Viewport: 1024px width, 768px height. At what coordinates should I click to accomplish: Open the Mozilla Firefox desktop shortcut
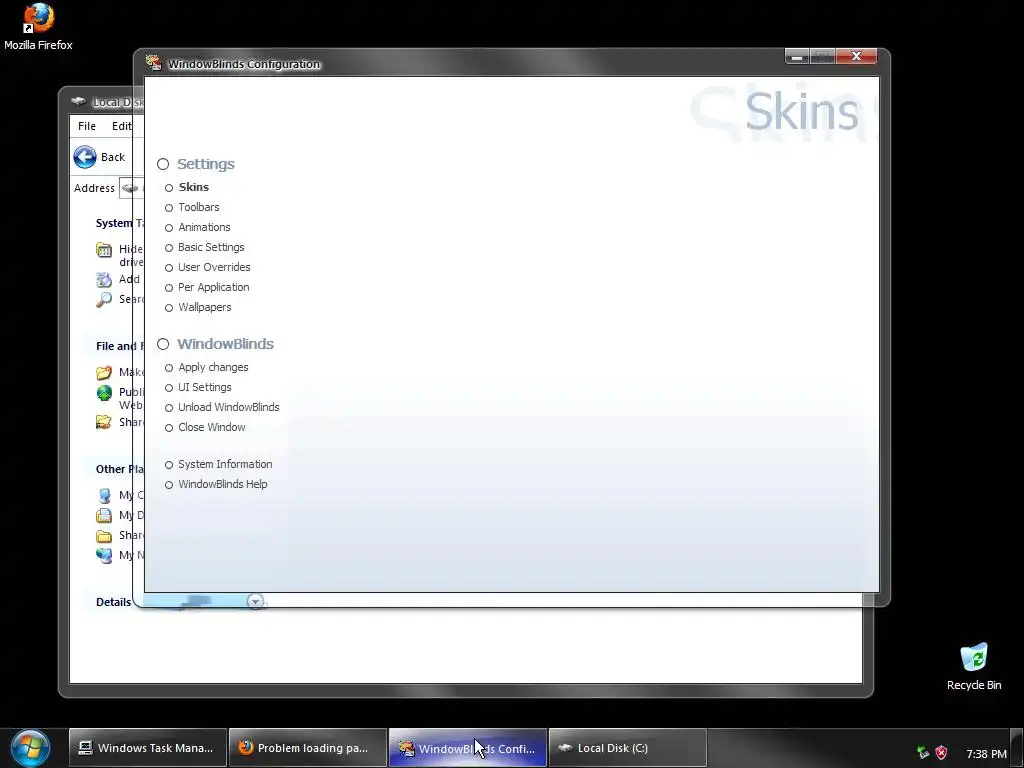coord(38,27)
